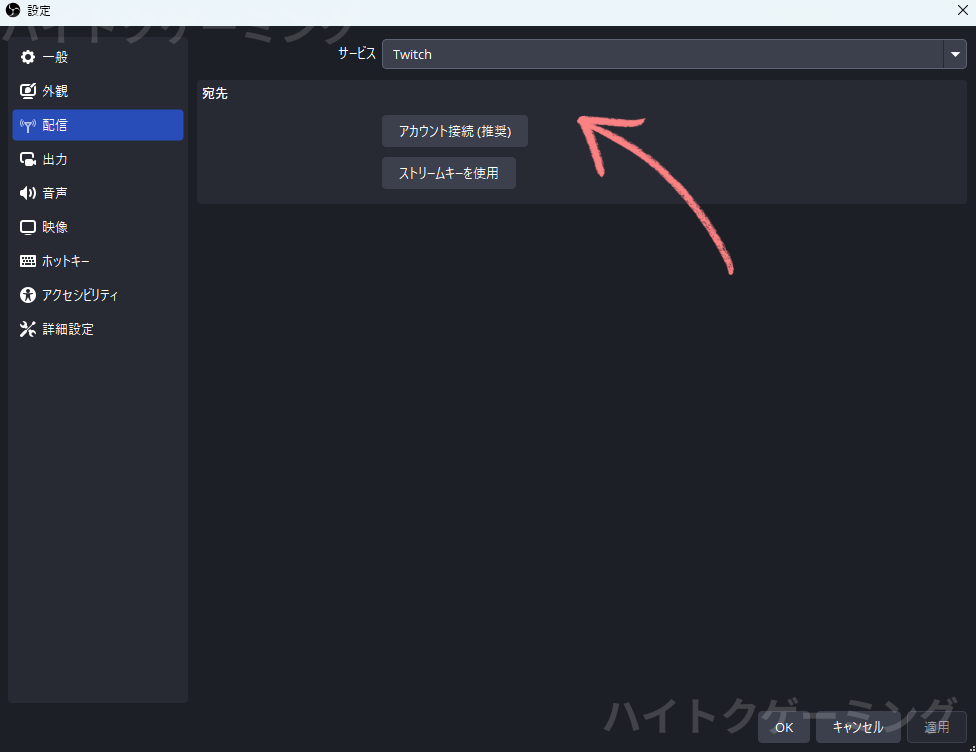Click the キャンセル button
The image size is (976, 752).
tap(858, 727)
